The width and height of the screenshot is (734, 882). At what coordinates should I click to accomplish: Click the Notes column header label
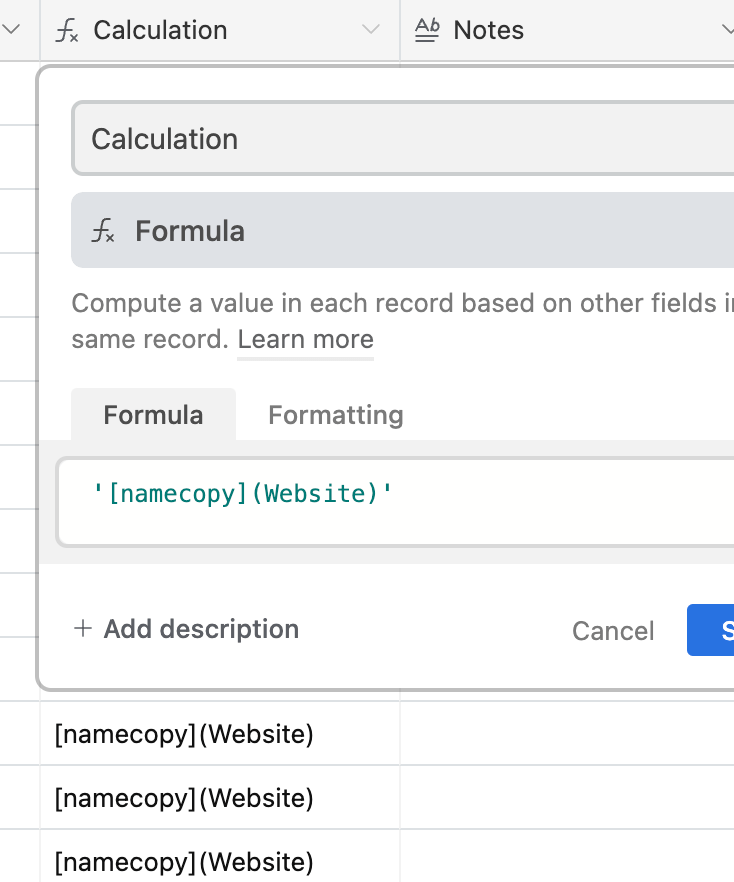pos(488,30)
